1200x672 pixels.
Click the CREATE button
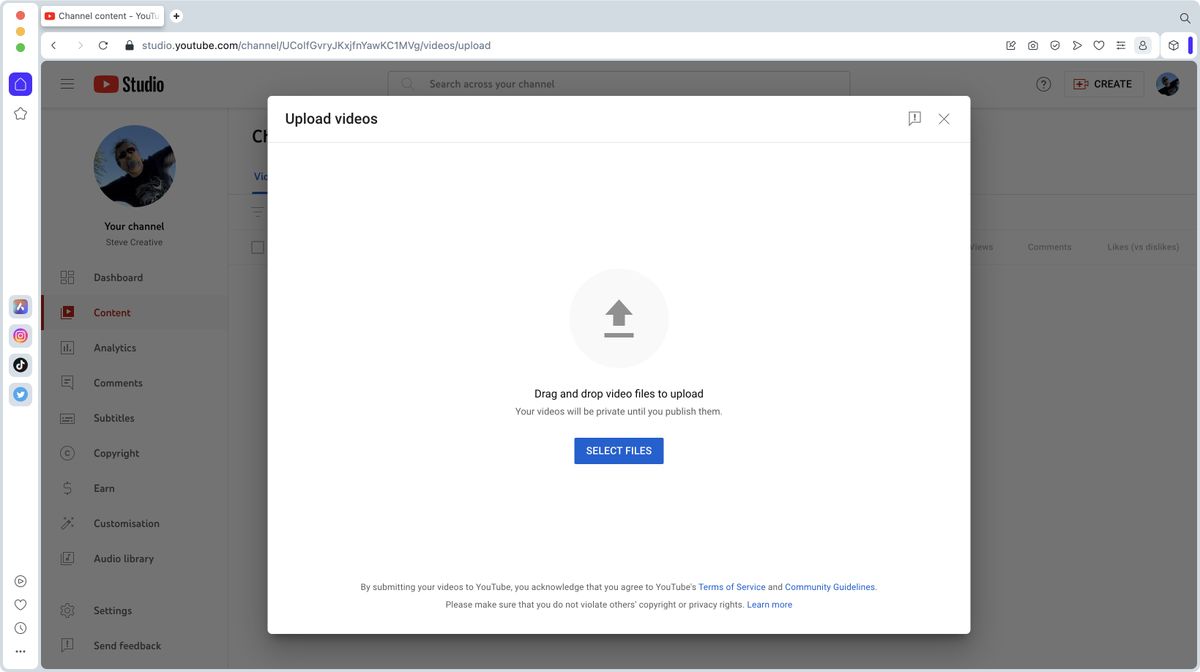1103,84
